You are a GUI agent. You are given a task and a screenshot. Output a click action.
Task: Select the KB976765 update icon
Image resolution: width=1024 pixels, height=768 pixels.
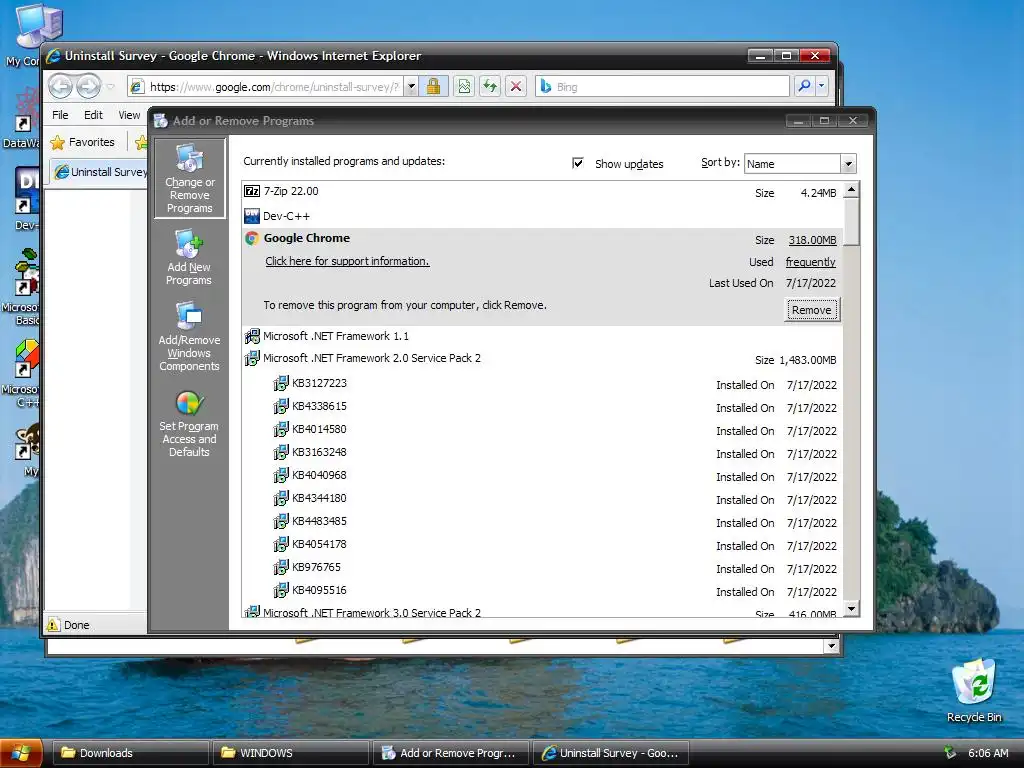pyautogui.click(x=281, y=567)
